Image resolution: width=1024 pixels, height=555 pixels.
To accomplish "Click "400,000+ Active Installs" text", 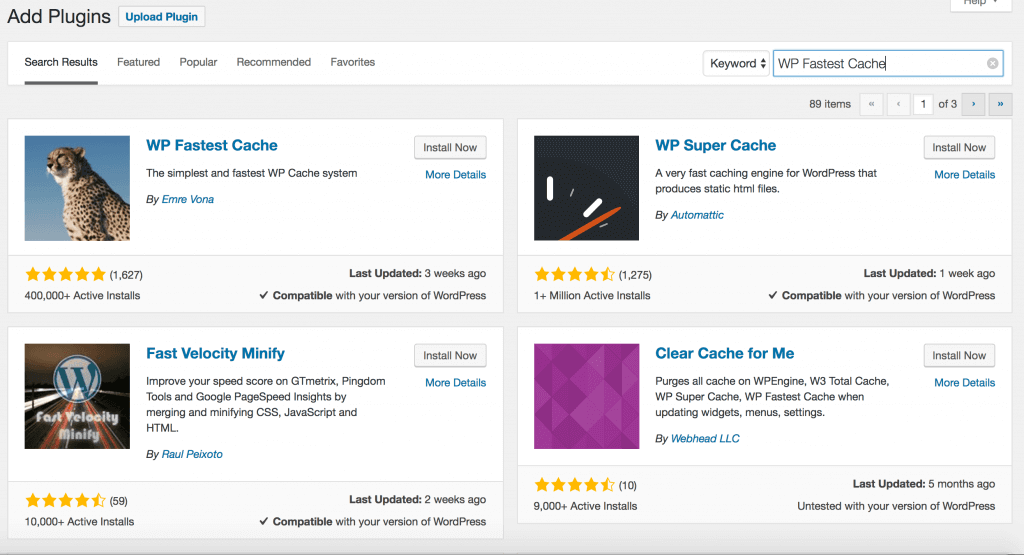I will (82, 295).
